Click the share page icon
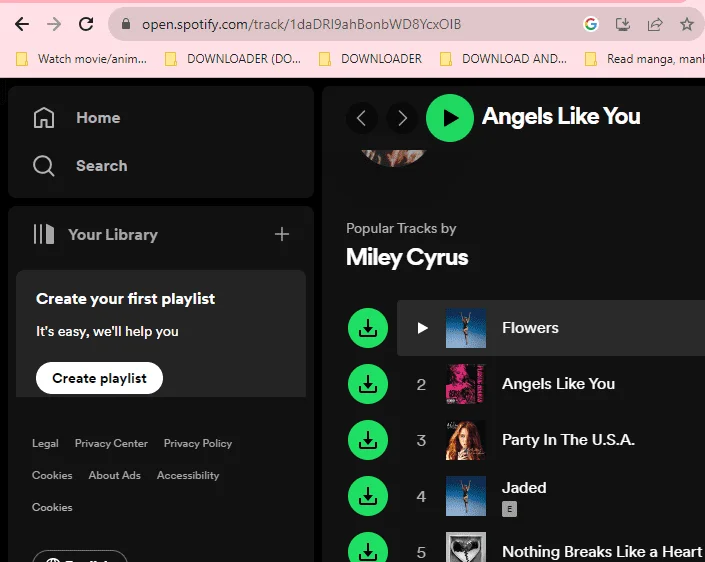Image resolution: width=705 pixels, height=562 pixels. pyautogui.click(x=655, y=24)
